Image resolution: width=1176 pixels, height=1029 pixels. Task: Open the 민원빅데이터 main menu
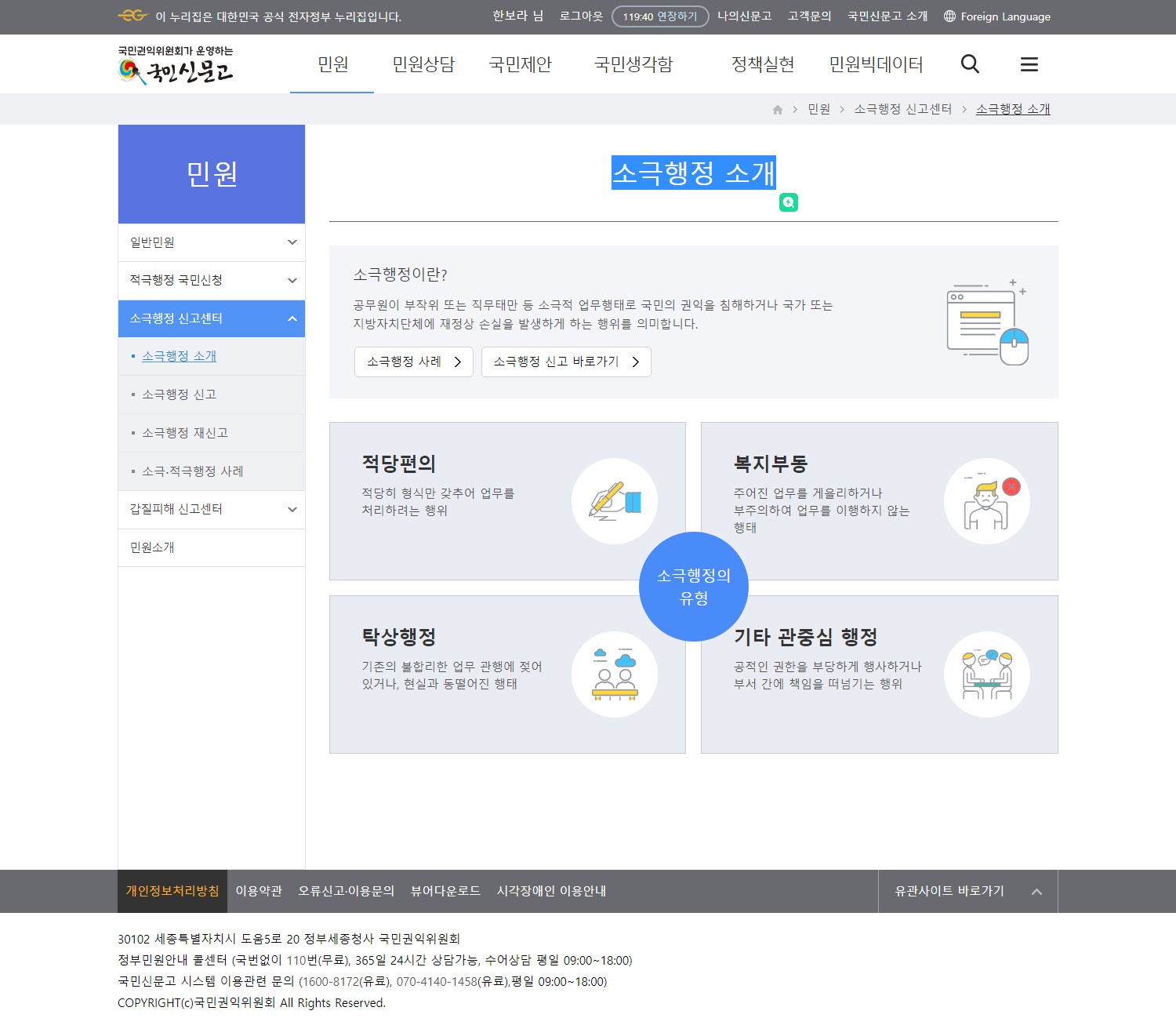point(876,64)
